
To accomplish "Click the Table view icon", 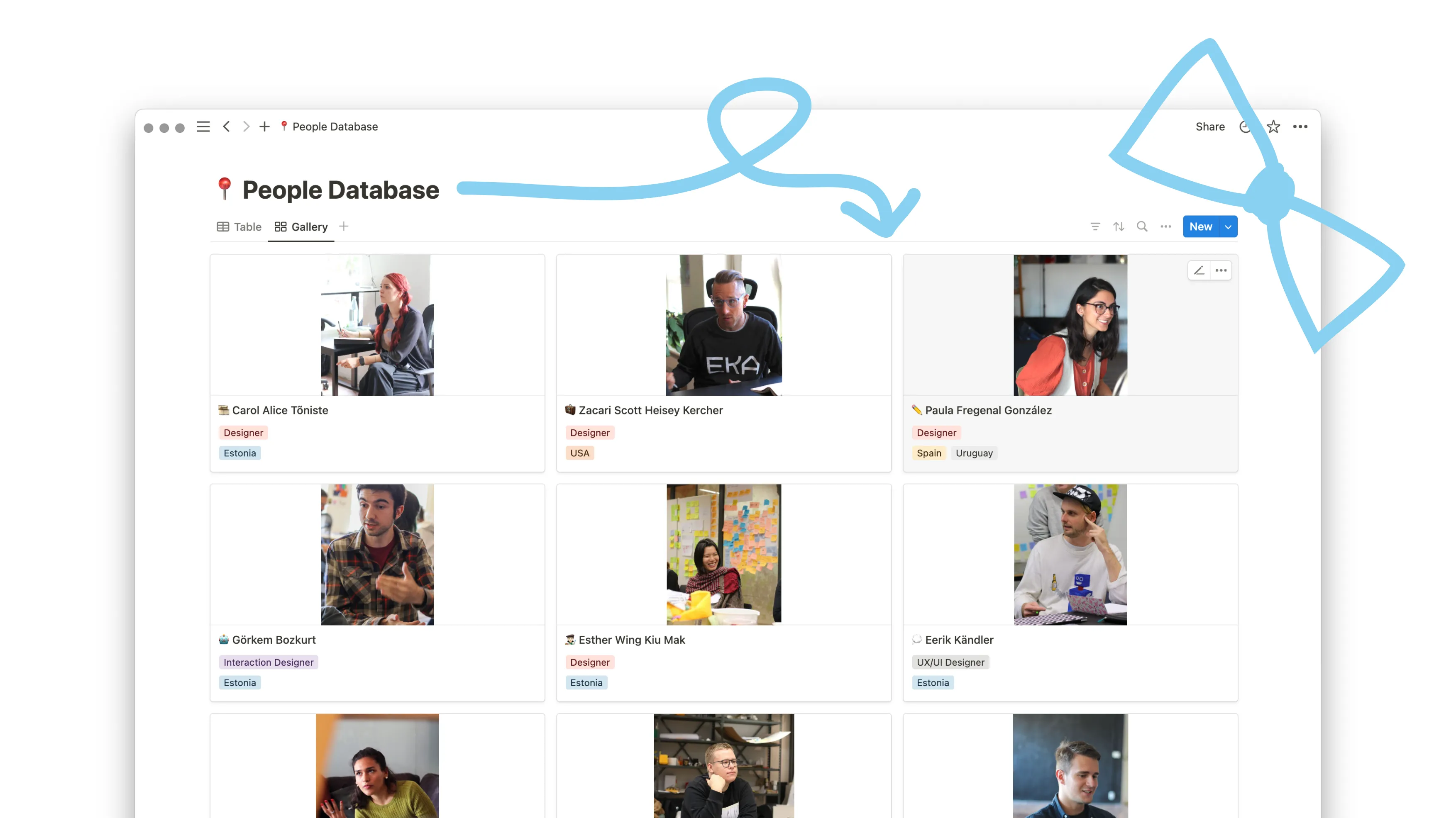I will 223,226.
